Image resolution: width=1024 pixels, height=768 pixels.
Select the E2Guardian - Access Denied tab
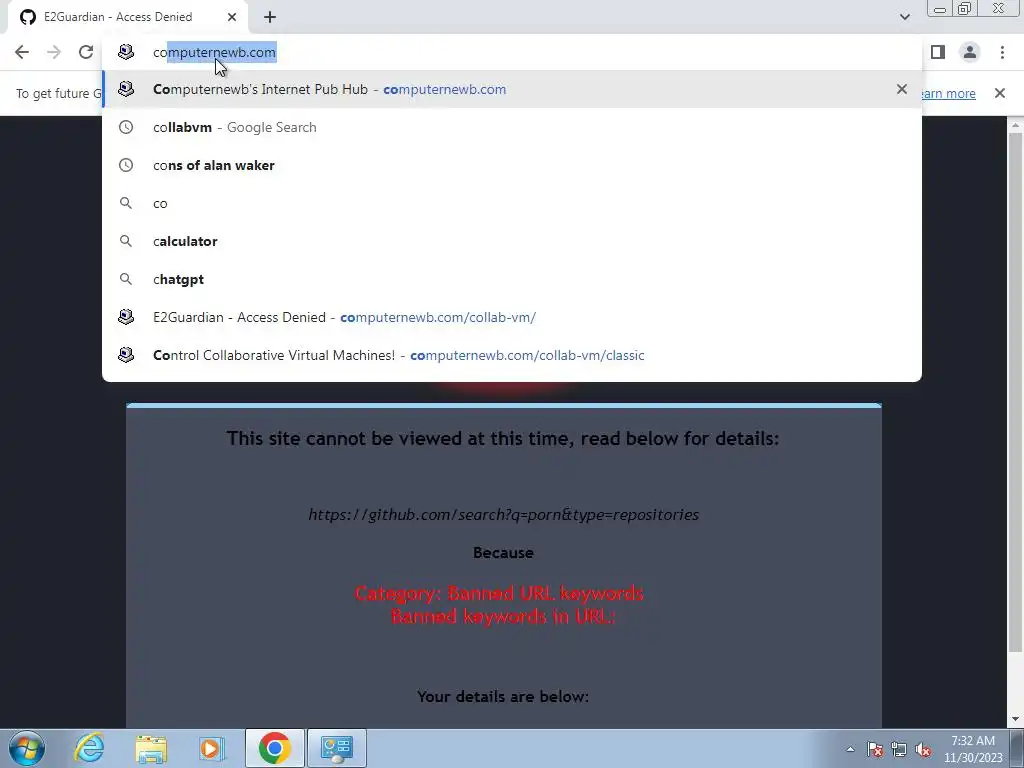pyautogui.click(x=128, y=18)
